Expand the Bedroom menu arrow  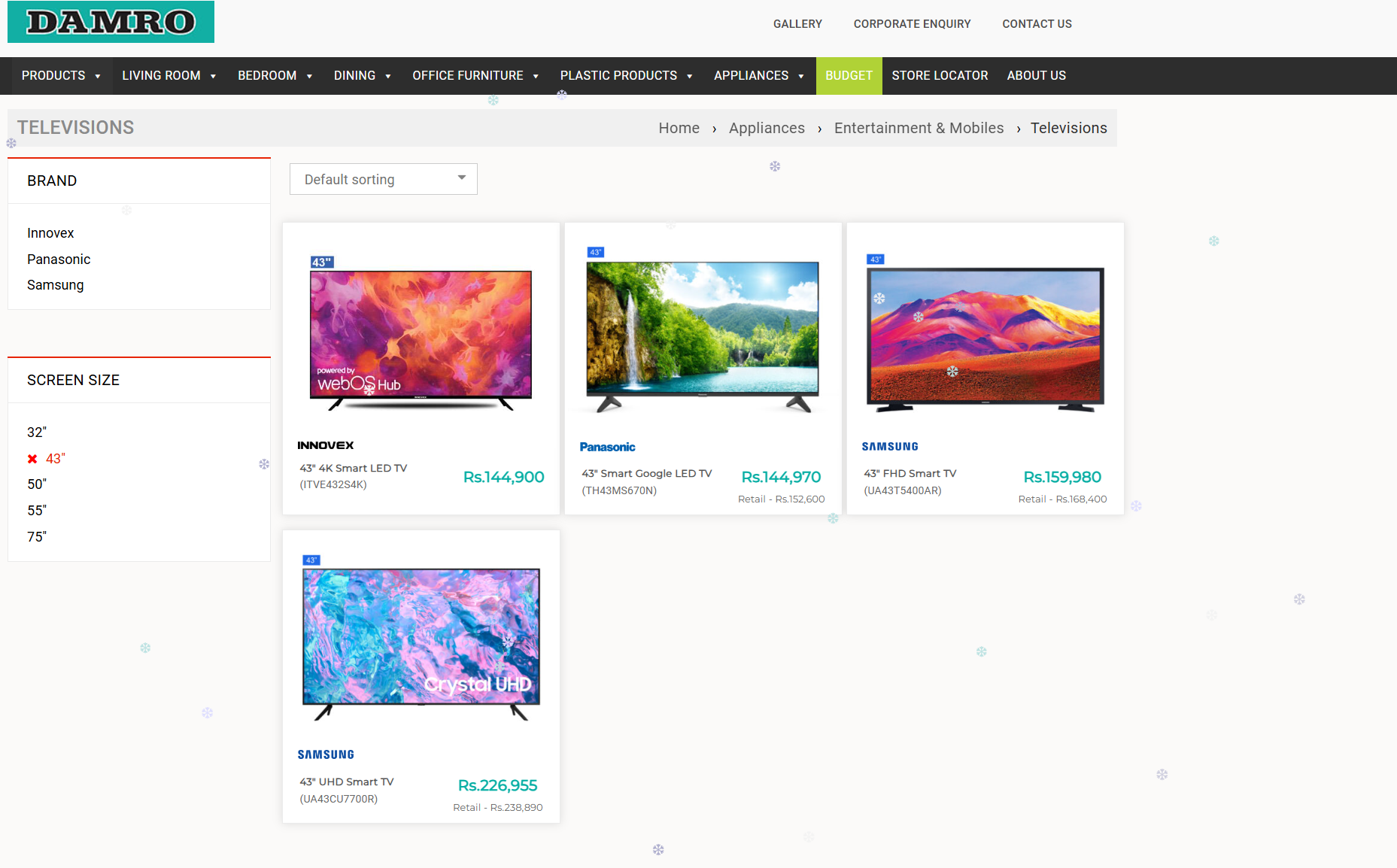pyautogui.click(x=309, y=76)
